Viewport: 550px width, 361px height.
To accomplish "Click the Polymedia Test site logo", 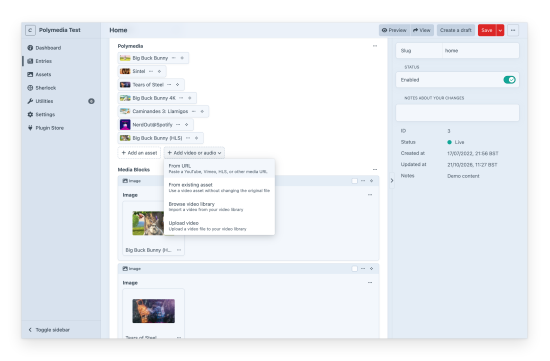I will [30, 30].
